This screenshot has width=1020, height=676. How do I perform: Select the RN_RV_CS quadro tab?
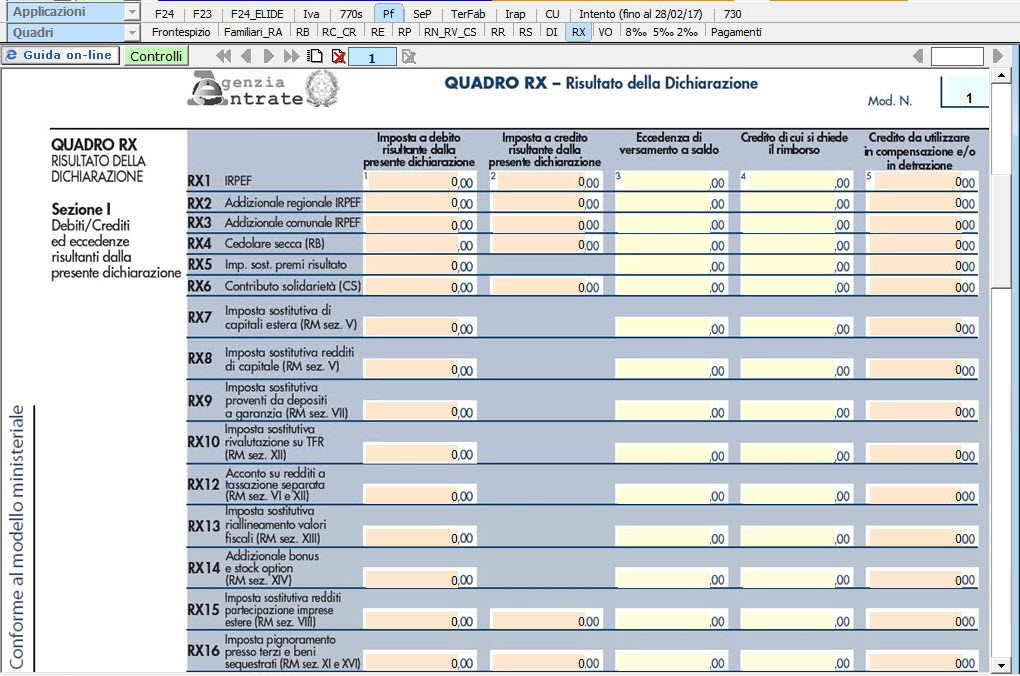[450, 32]
